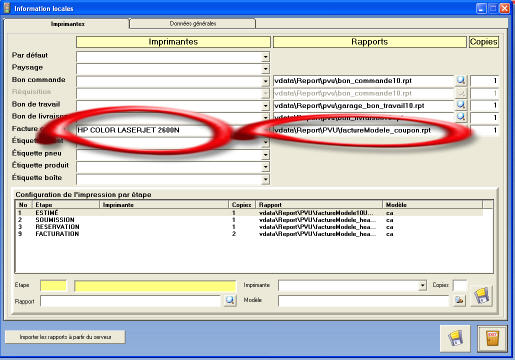The height and width of the screenshot is (360, 515).
Task: Open the Imprimante dropdown in the step editor
Action: pos(422,286)
